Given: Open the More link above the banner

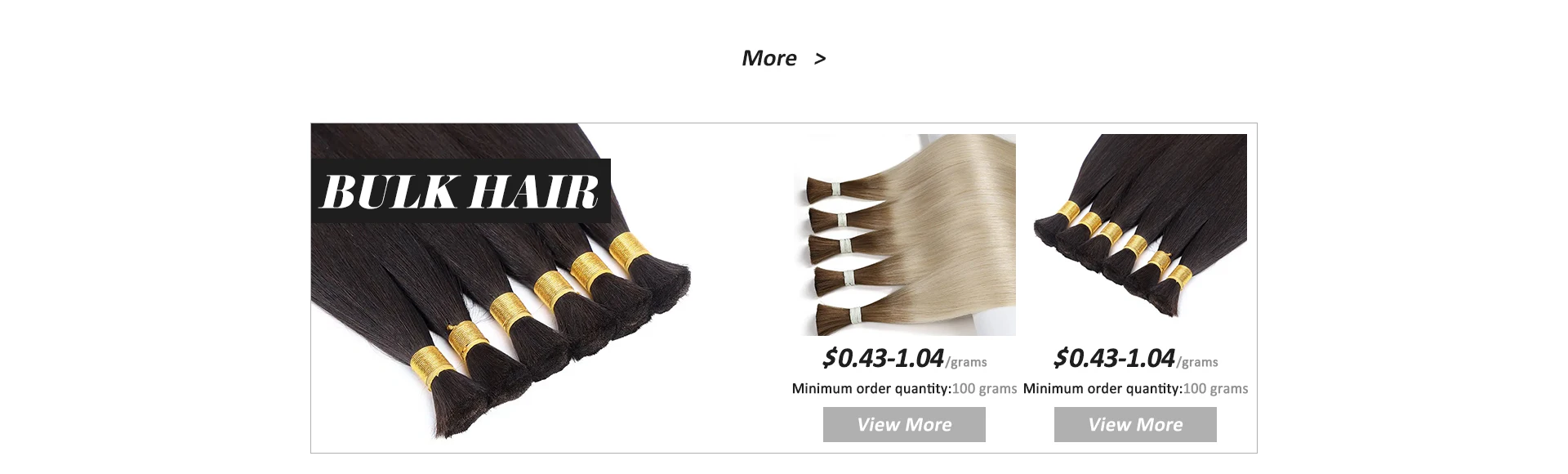Looking at the screenshot, I should pos(768,58).
